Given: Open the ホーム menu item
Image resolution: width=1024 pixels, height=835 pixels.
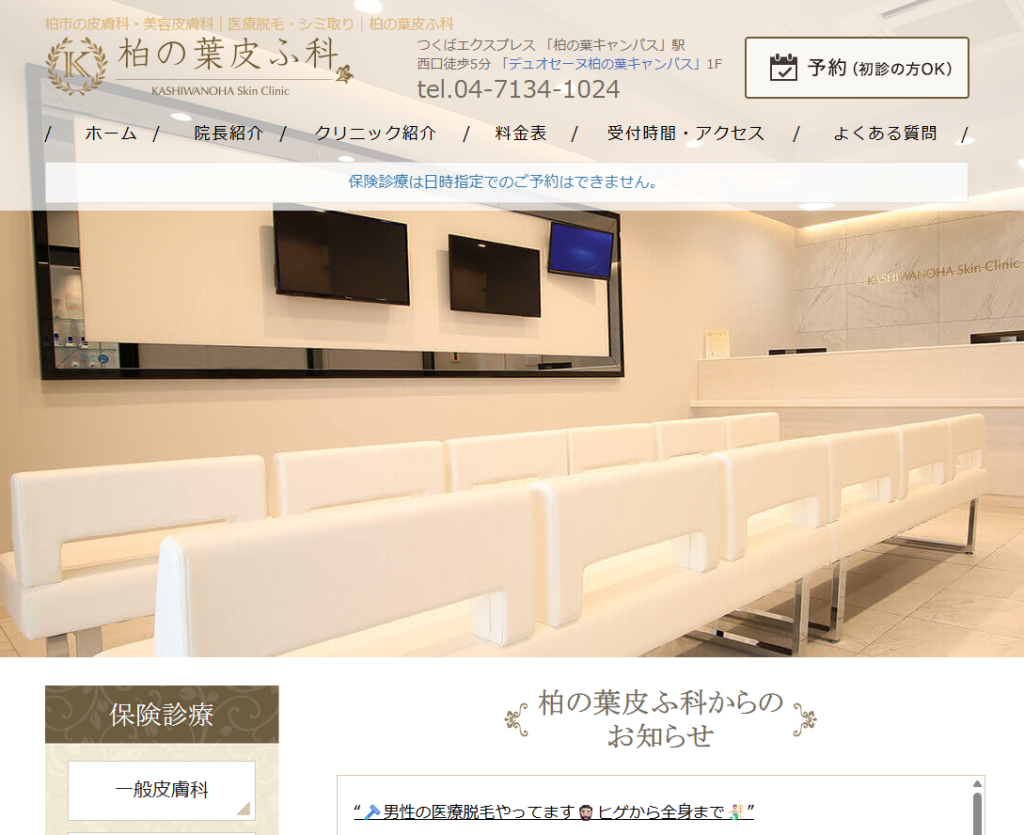Looking at the screenshot, I should 110,134.
